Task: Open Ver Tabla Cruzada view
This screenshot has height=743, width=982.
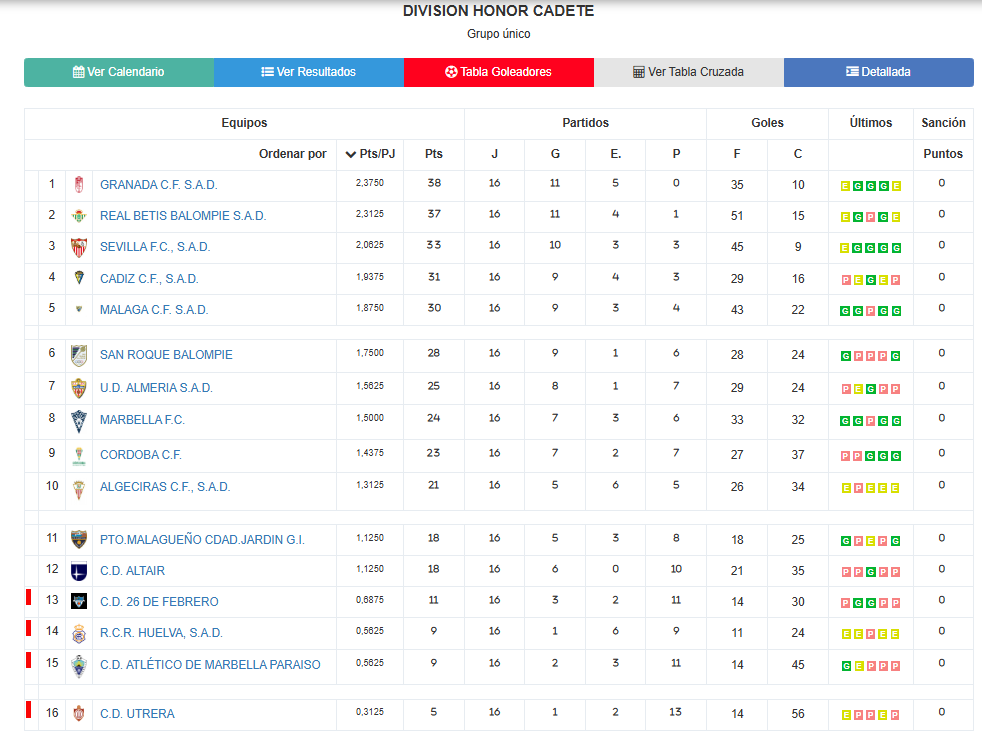Action: click(x=689, y=72)
